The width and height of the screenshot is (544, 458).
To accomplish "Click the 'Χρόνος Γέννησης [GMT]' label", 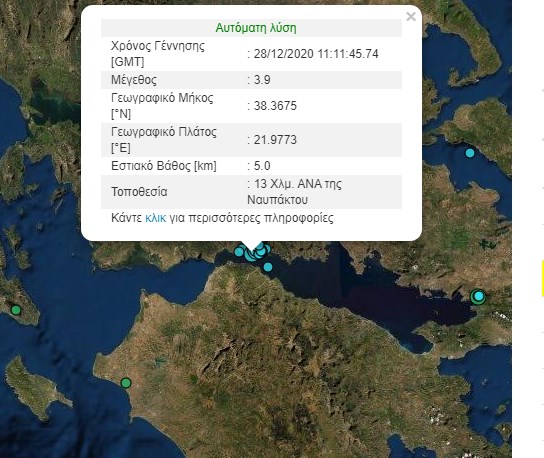I will coord(158,54).
